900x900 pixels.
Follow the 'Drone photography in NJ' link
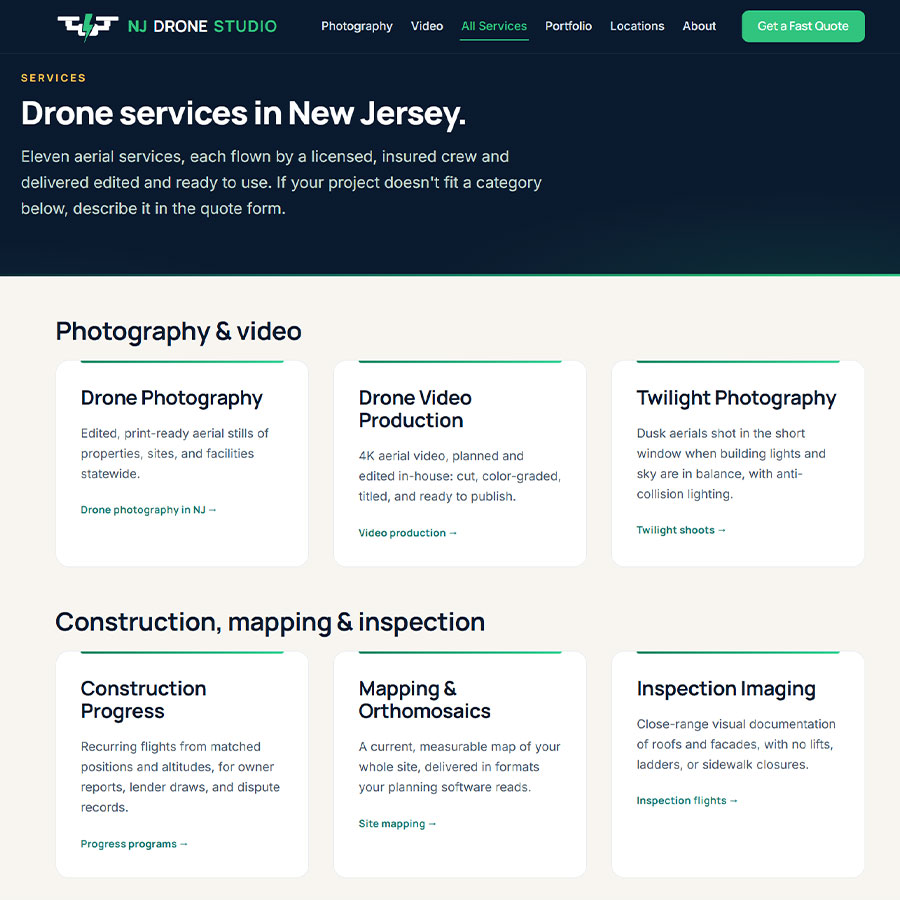pos(148,510)
